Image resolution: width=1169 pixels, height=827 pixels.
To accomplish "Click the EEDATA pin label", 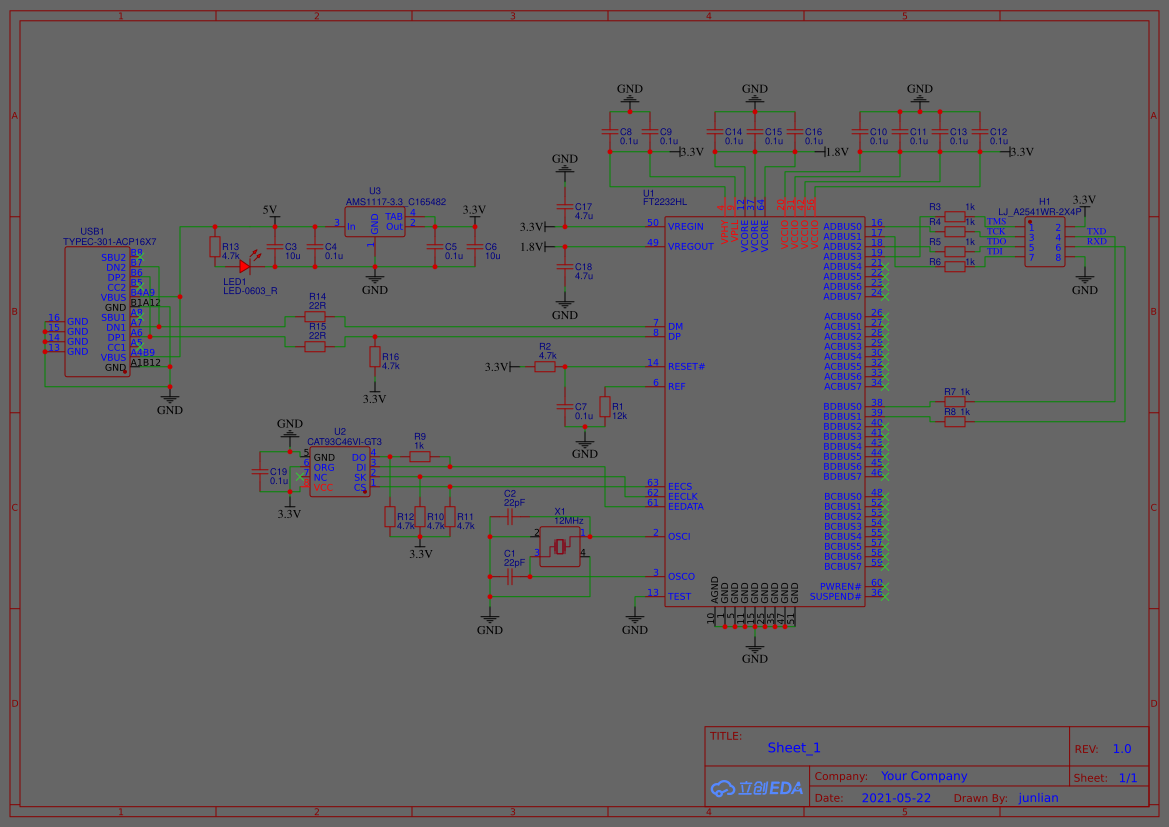I will (685, 506).
